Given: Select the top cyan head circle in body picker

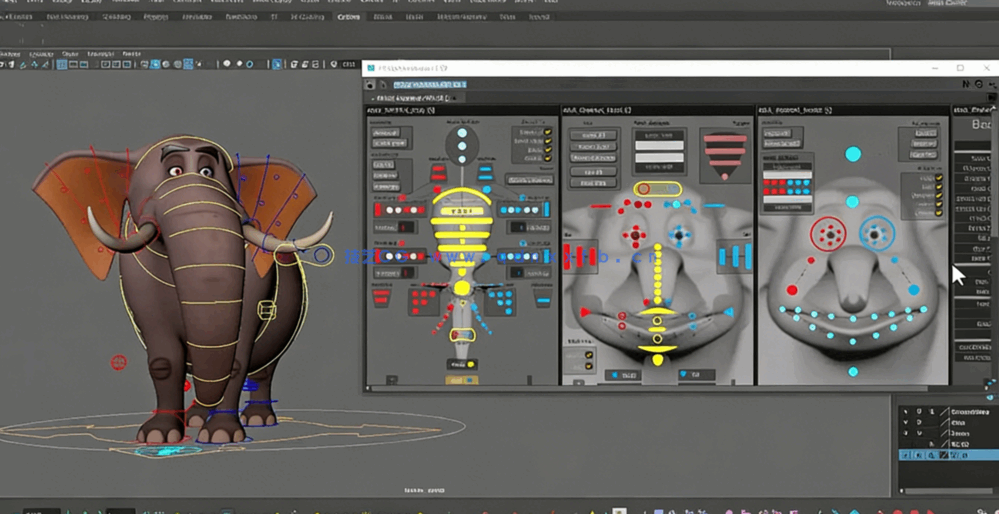Looking at the screenshot, I should (x=462, y=132).
